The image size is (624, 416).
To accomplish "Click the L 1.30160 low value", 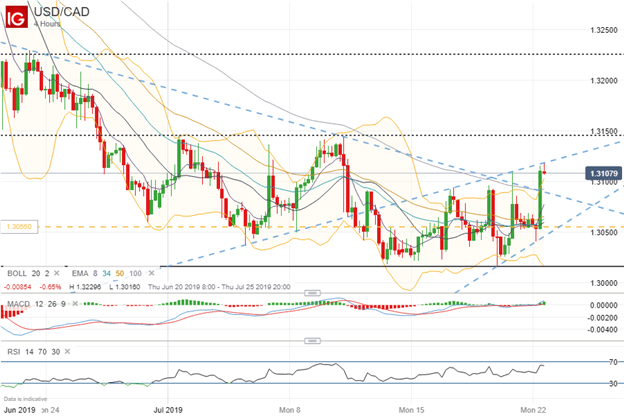I will click(x=125, y=287).
